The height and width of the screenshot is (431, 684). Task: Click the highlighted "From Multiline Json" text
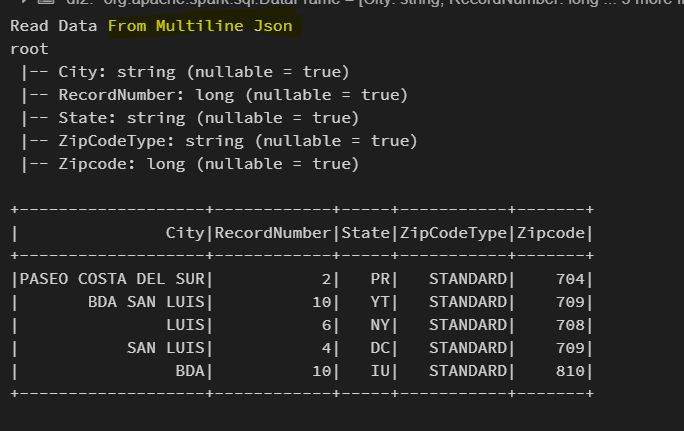[x=200, y=26]
